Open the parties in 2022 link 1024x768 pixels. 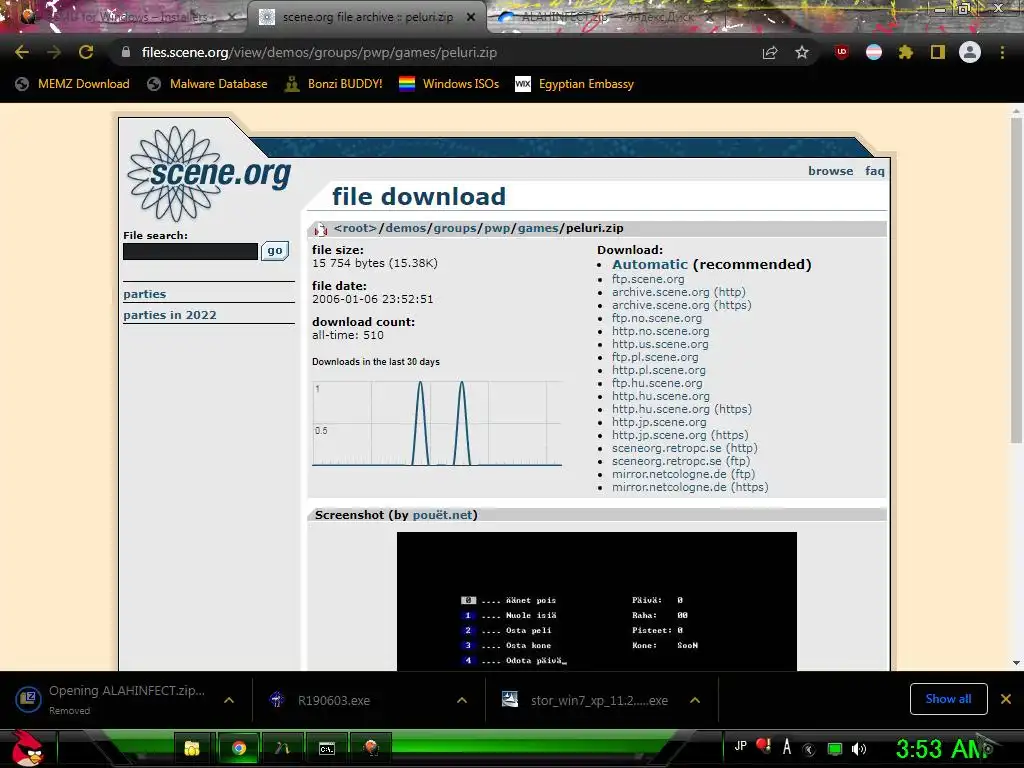pos(170,315)
